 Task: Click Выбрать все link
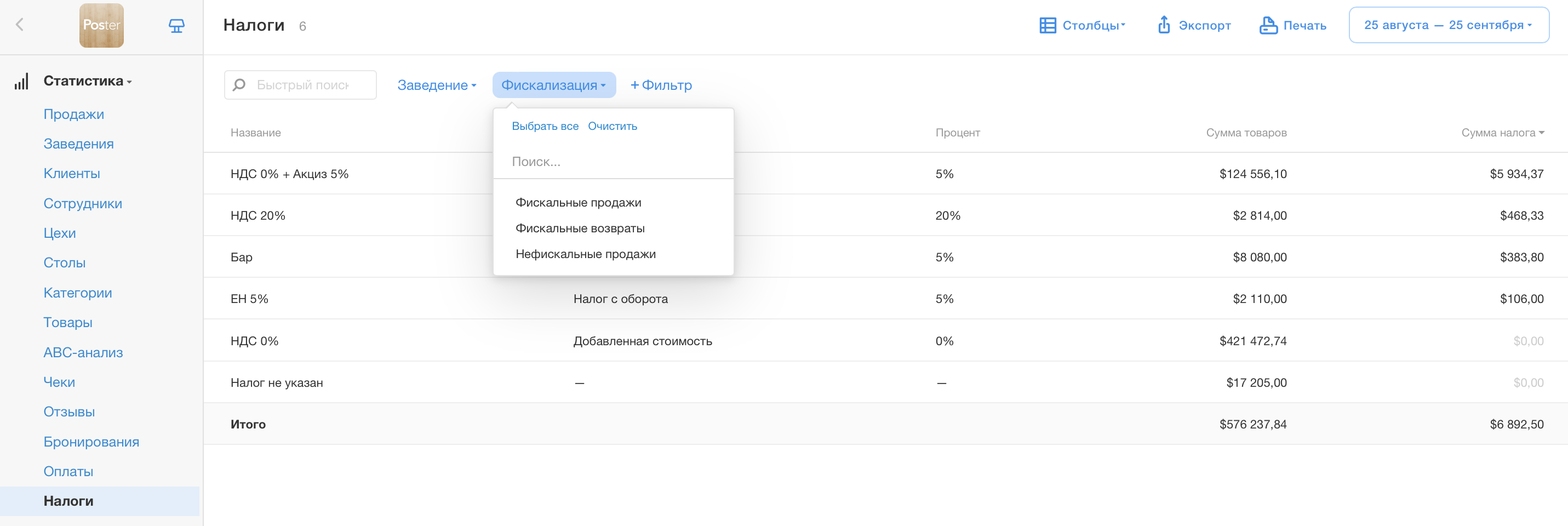click(x=545, y=126)
